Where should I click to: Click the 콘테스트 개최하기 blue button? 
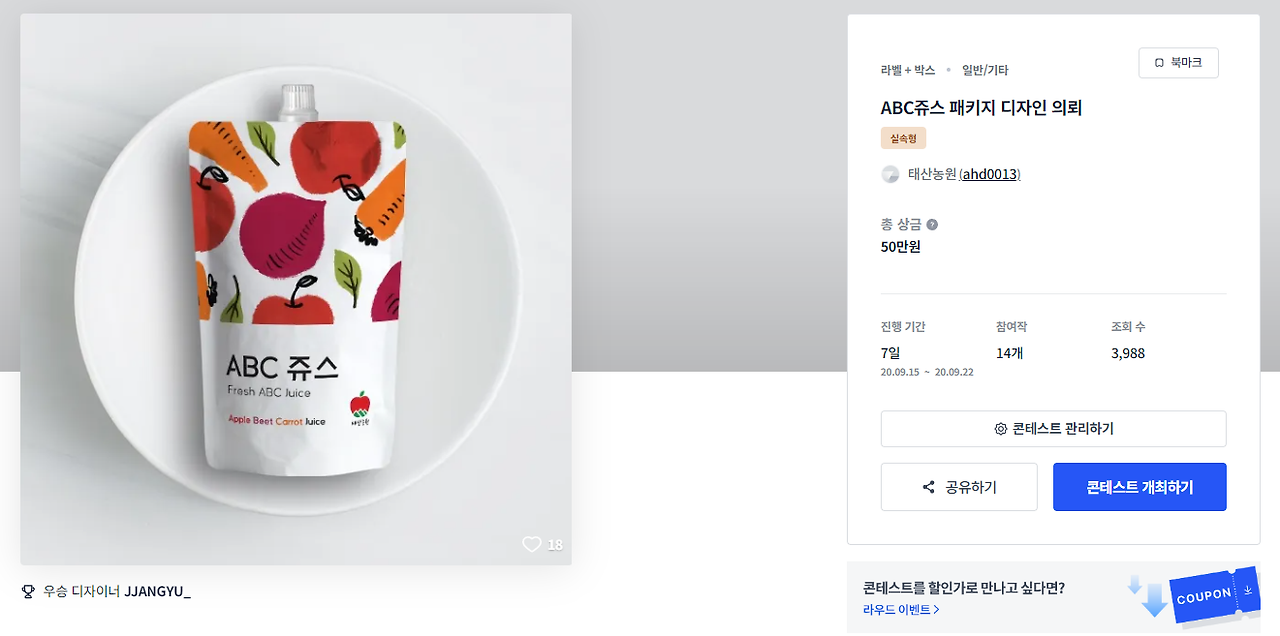pyautogui.click(x=1139, y=487)
